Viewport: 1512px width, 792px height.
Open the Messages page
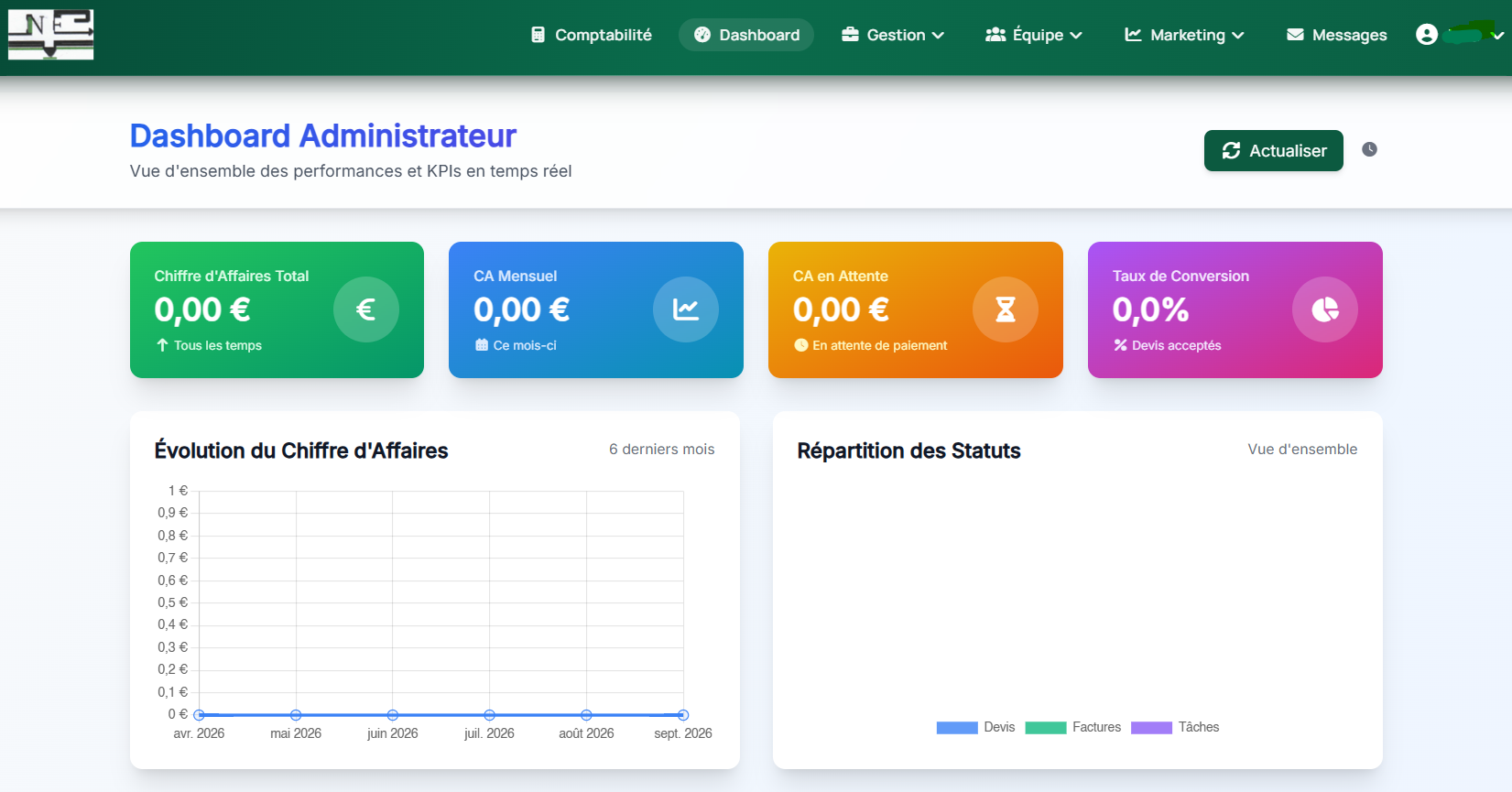1337,35
